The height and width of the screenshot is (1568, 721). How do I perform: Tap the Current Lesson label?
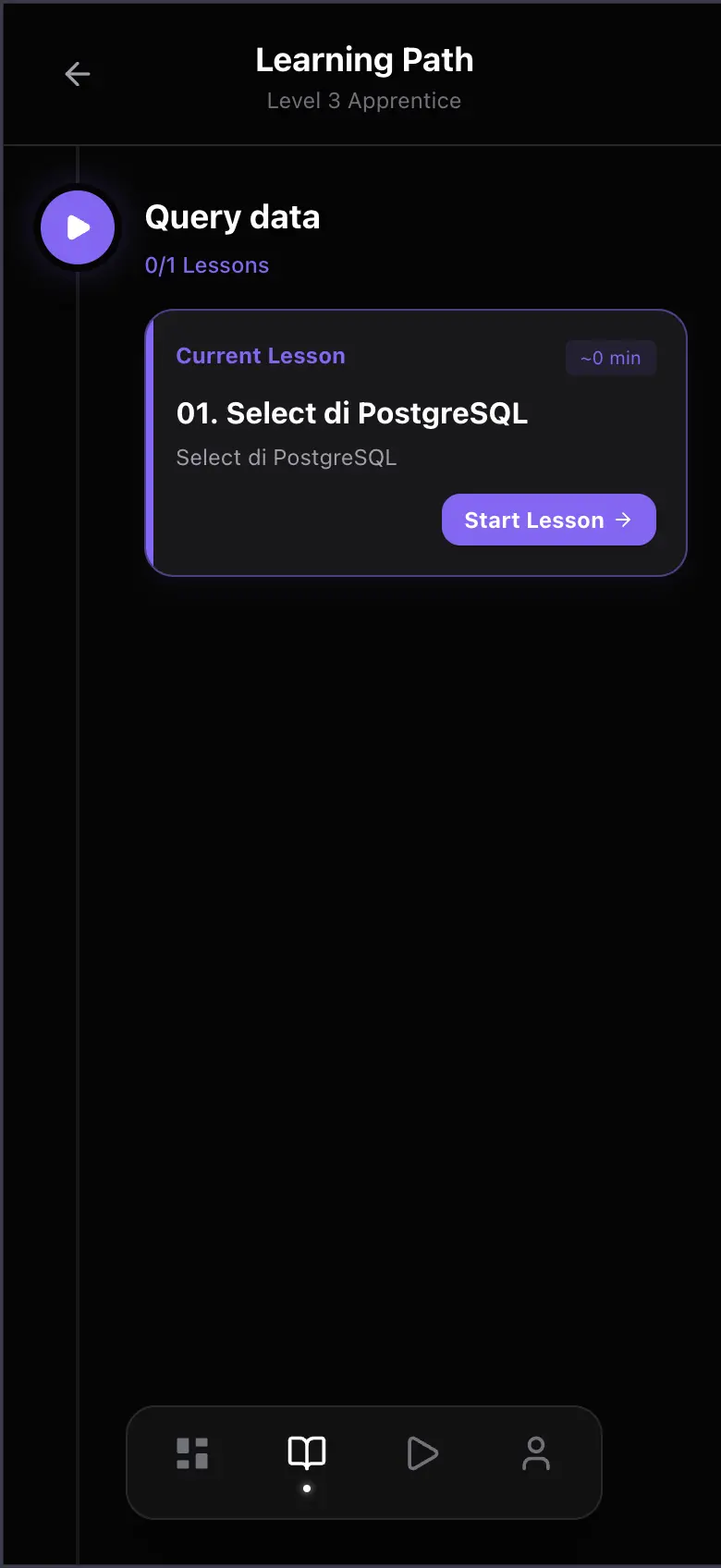pos(261,356)
